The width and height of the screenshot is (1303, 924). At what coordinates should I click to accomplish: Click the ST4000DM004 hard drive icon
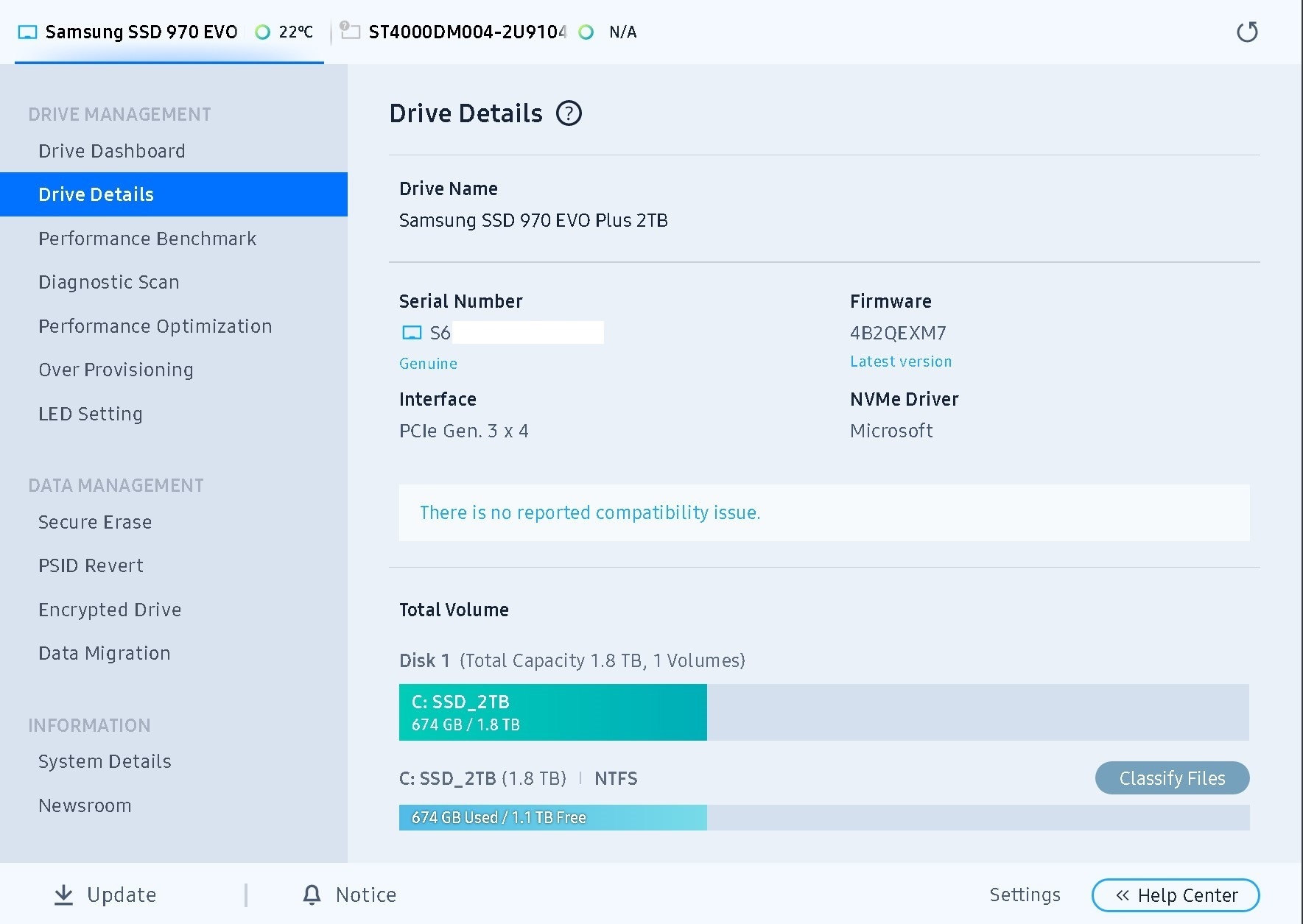pos(351,32)
